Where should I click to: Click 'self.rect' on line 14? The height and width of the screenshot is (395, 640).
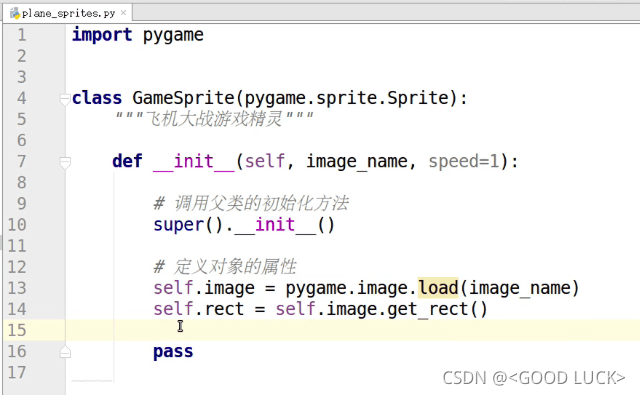[199, 309]
